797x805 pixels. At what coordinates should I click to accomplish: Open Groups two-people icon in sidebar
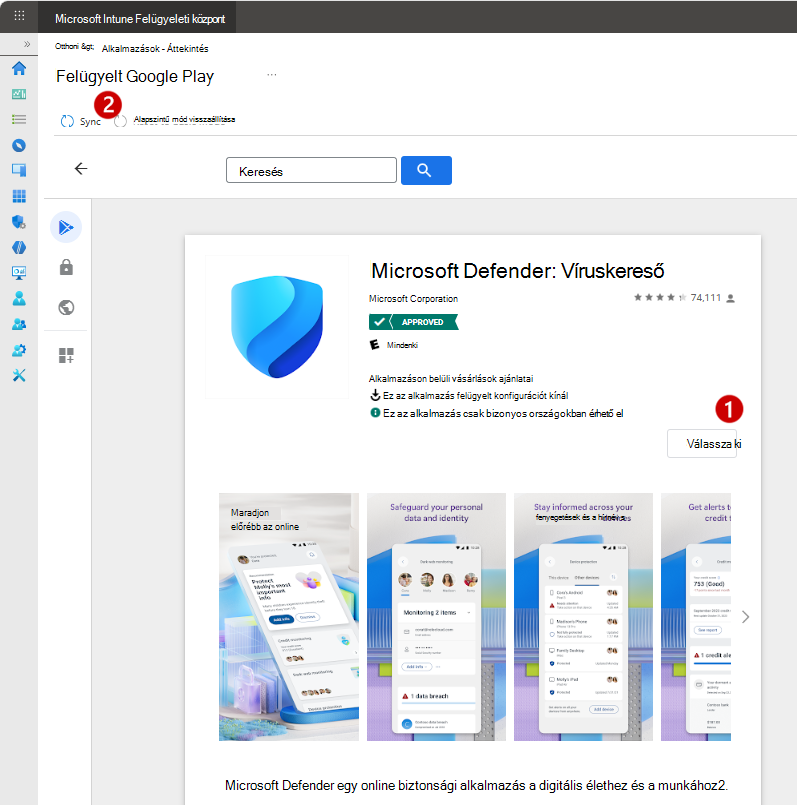pyautogui.click(x=19, y=324)
